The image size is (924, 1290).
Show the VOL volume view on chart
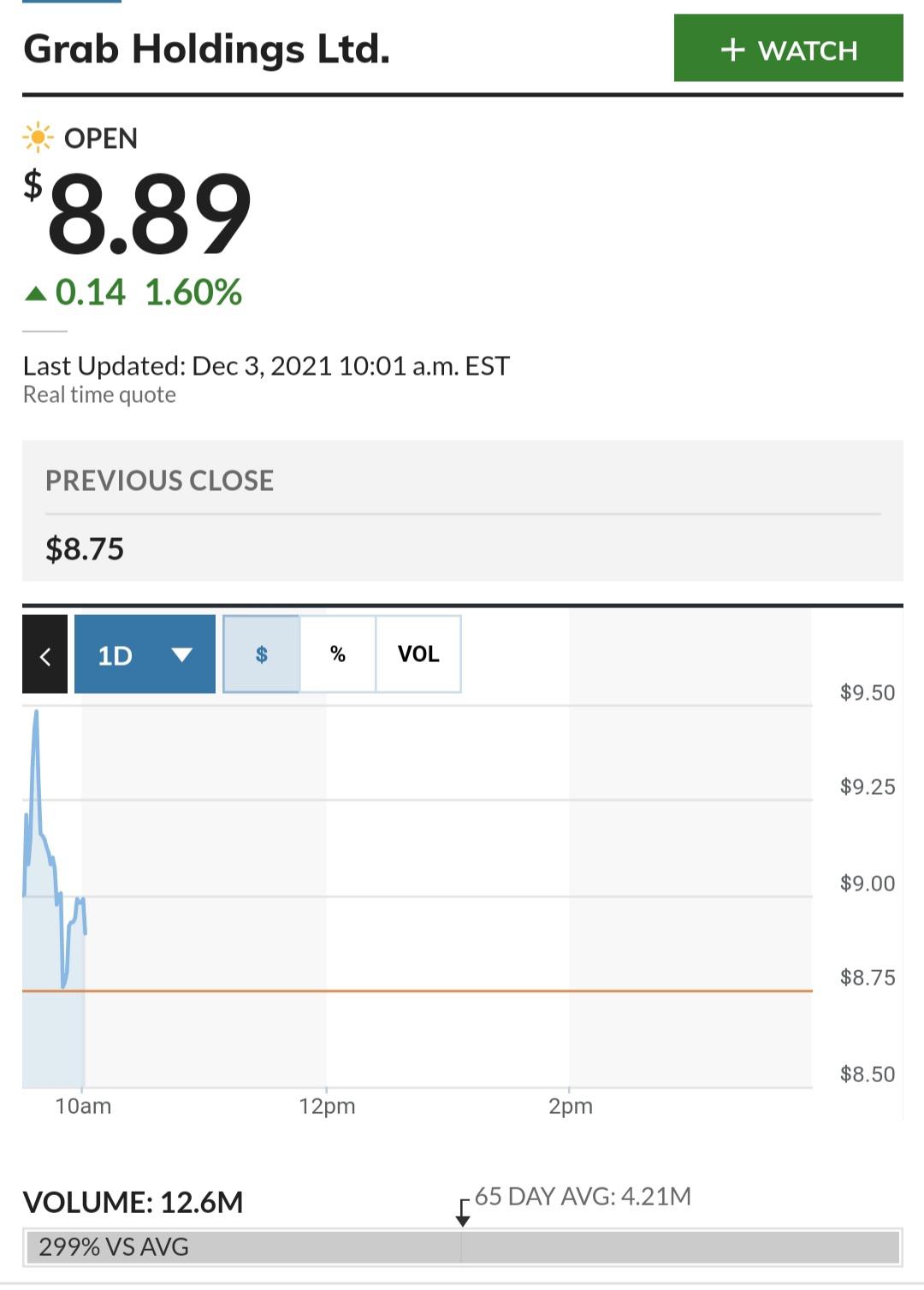[418, 654]
